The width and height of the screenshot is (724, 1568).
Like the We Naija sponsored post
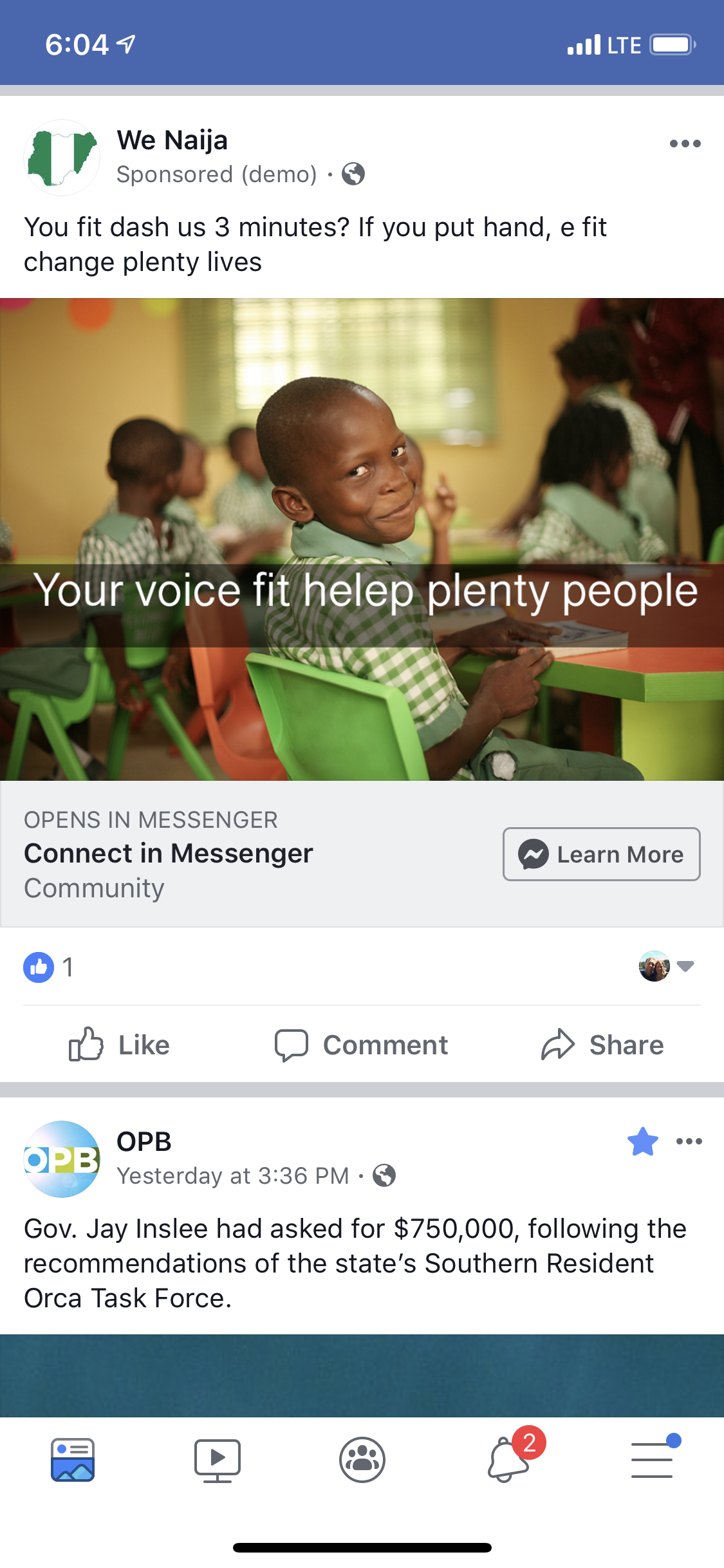coord(120,1045)
